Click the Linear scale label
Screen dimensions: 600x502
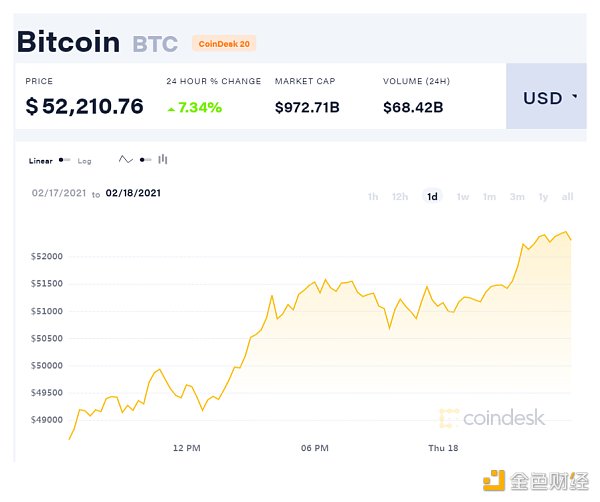click(41, 160)
